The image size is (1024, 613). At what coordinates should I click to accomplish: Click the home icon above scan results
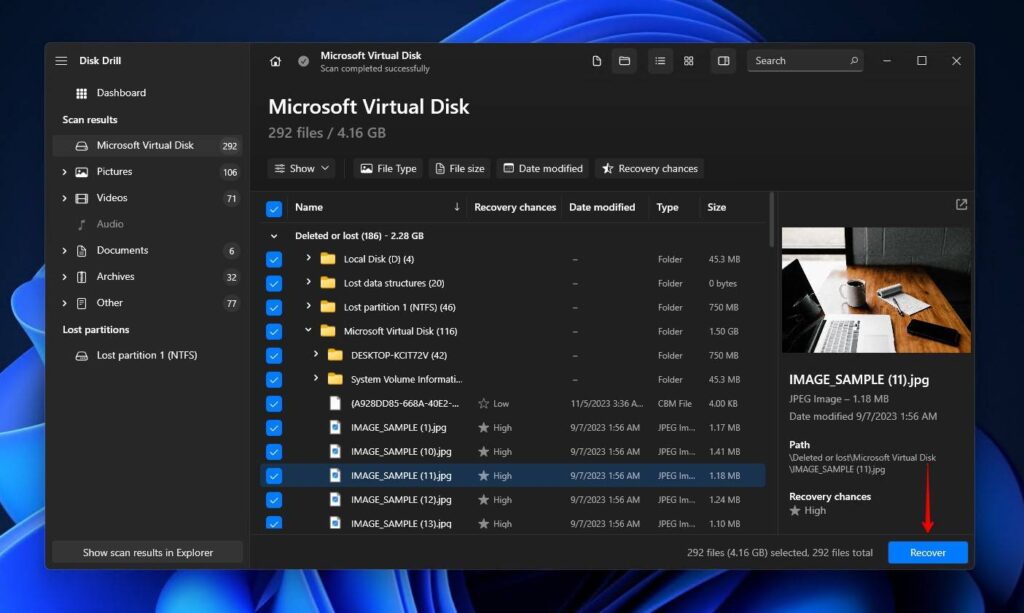(x=275, y=61)
